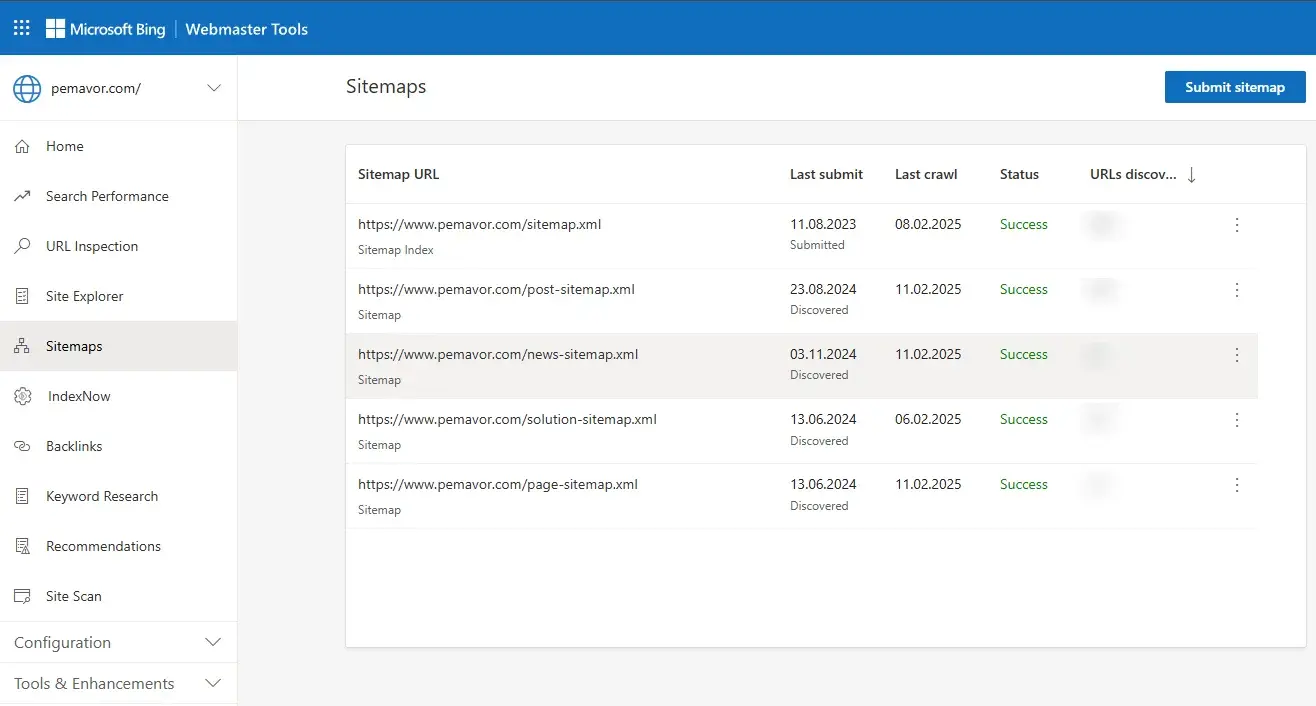Expand the pemavor.com site selector dropdown
This screenshot has height=706, width=1316.
point(214,88)
